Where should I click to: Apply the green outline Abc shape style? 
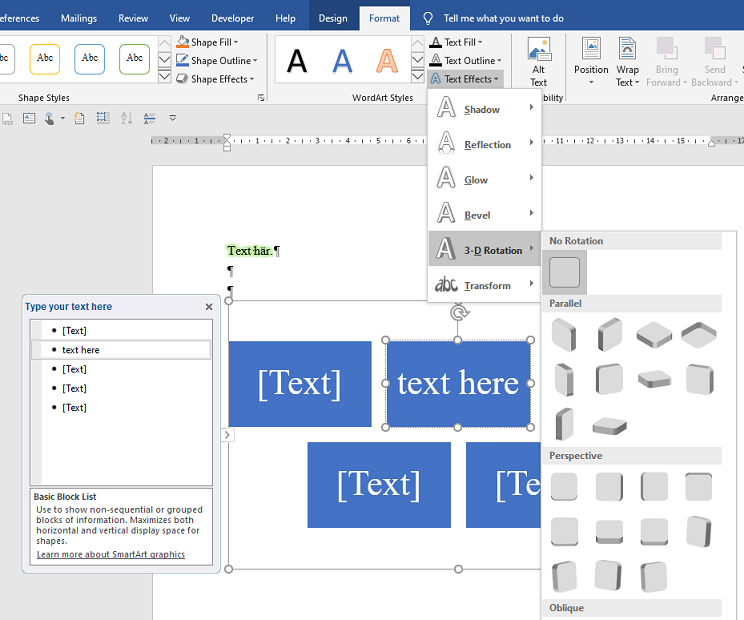coord(134,59)
